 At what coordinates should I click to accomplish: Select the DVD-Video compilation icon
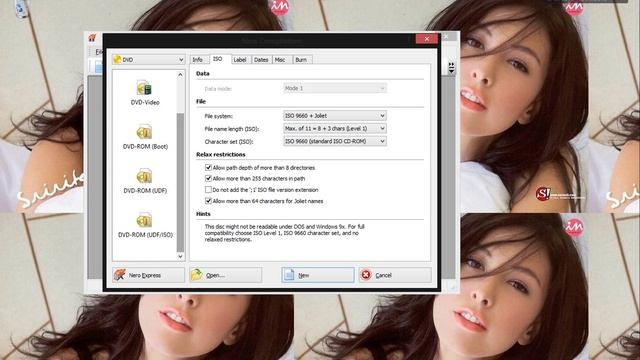(144, 93)
